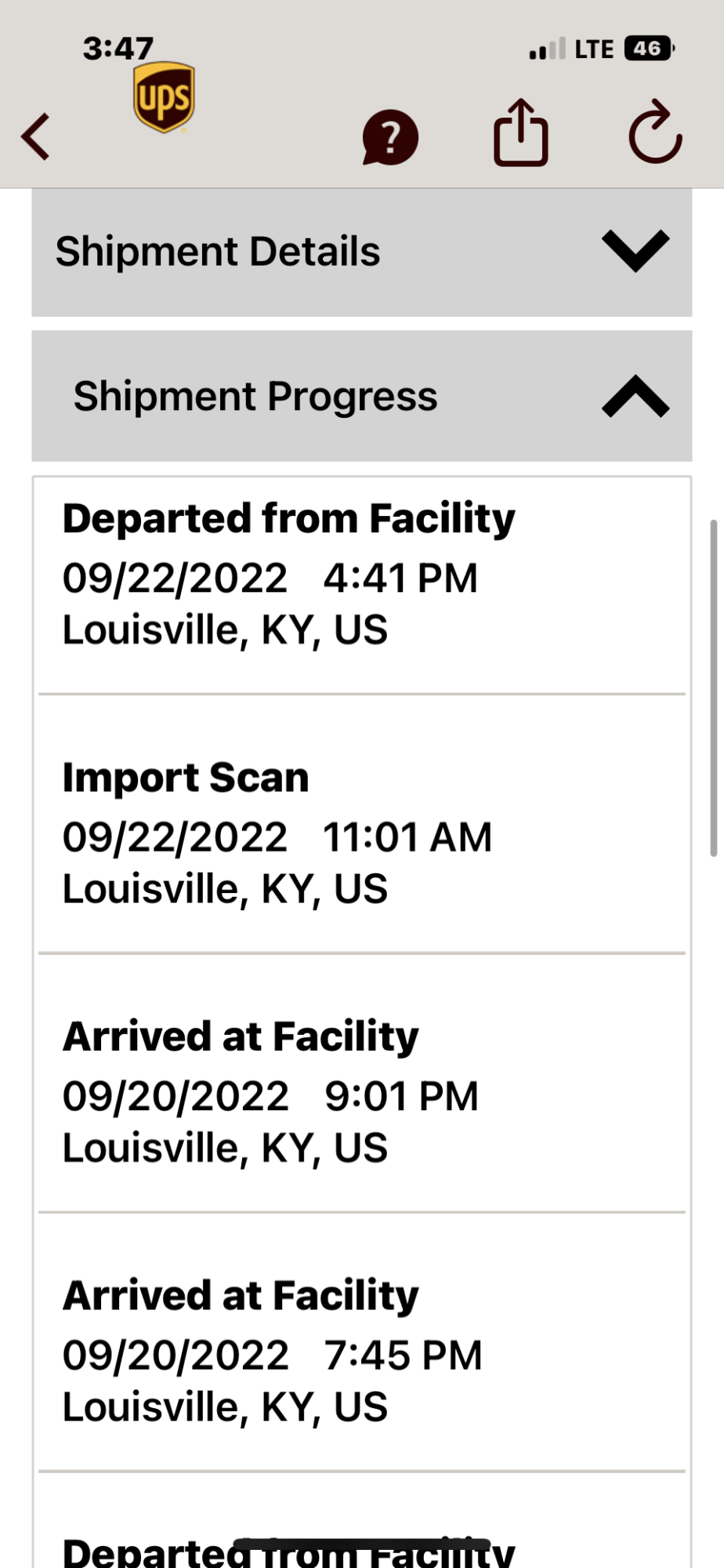
Task: Click the vertical scrollbar on the right
Action: pyautogui.click(x=713, y=687)
